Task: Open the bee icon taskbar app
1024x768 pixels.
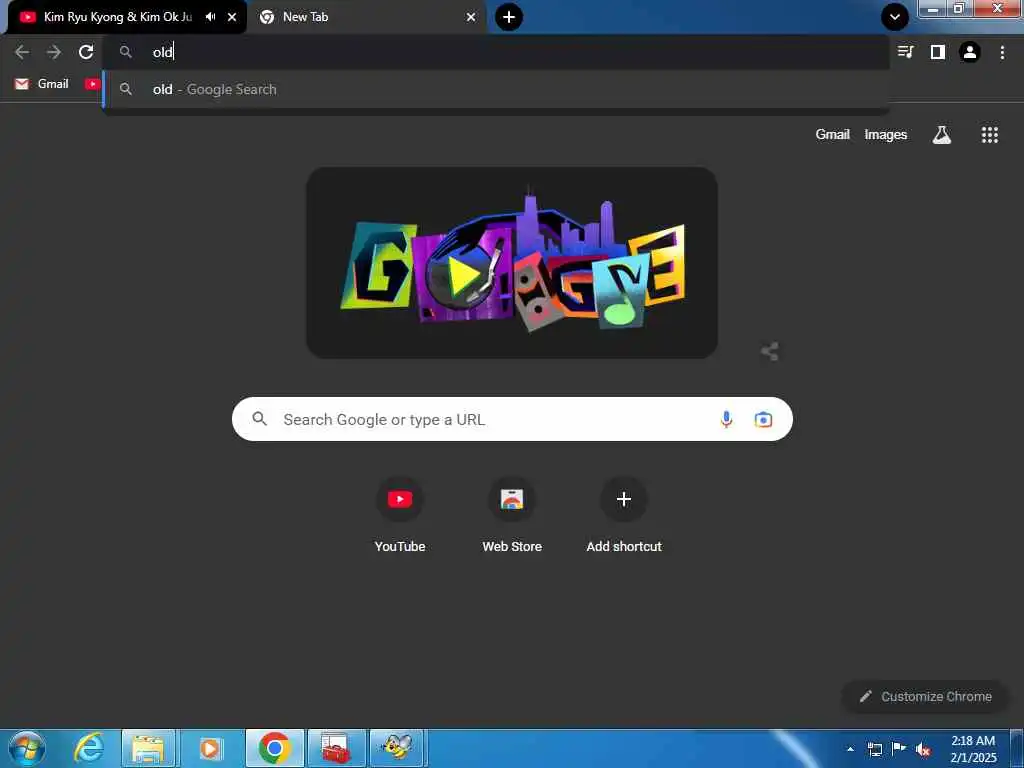Action: coord(397,748)
